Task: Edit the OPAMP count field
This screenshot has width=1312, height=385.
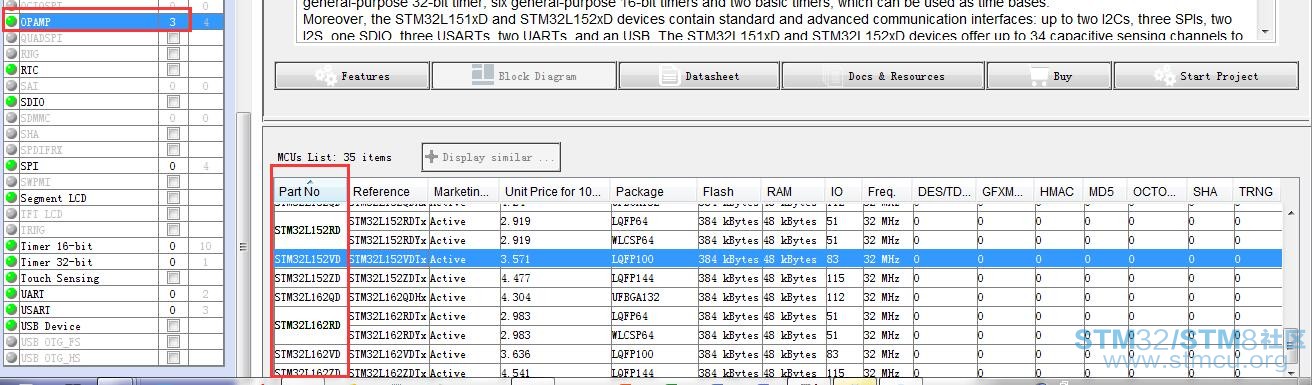Action: (x=173, y=22)
